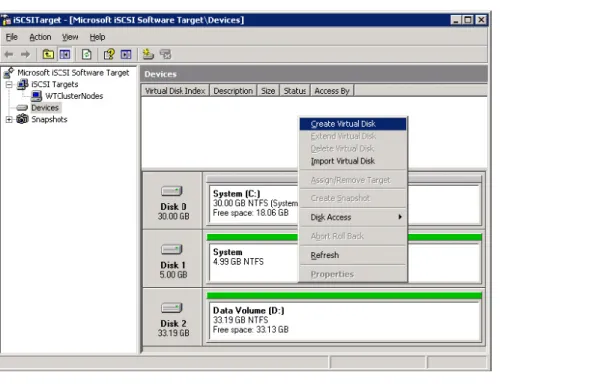
Task: Click the green bar above Data Volume
Action: [x=344, y=296]
